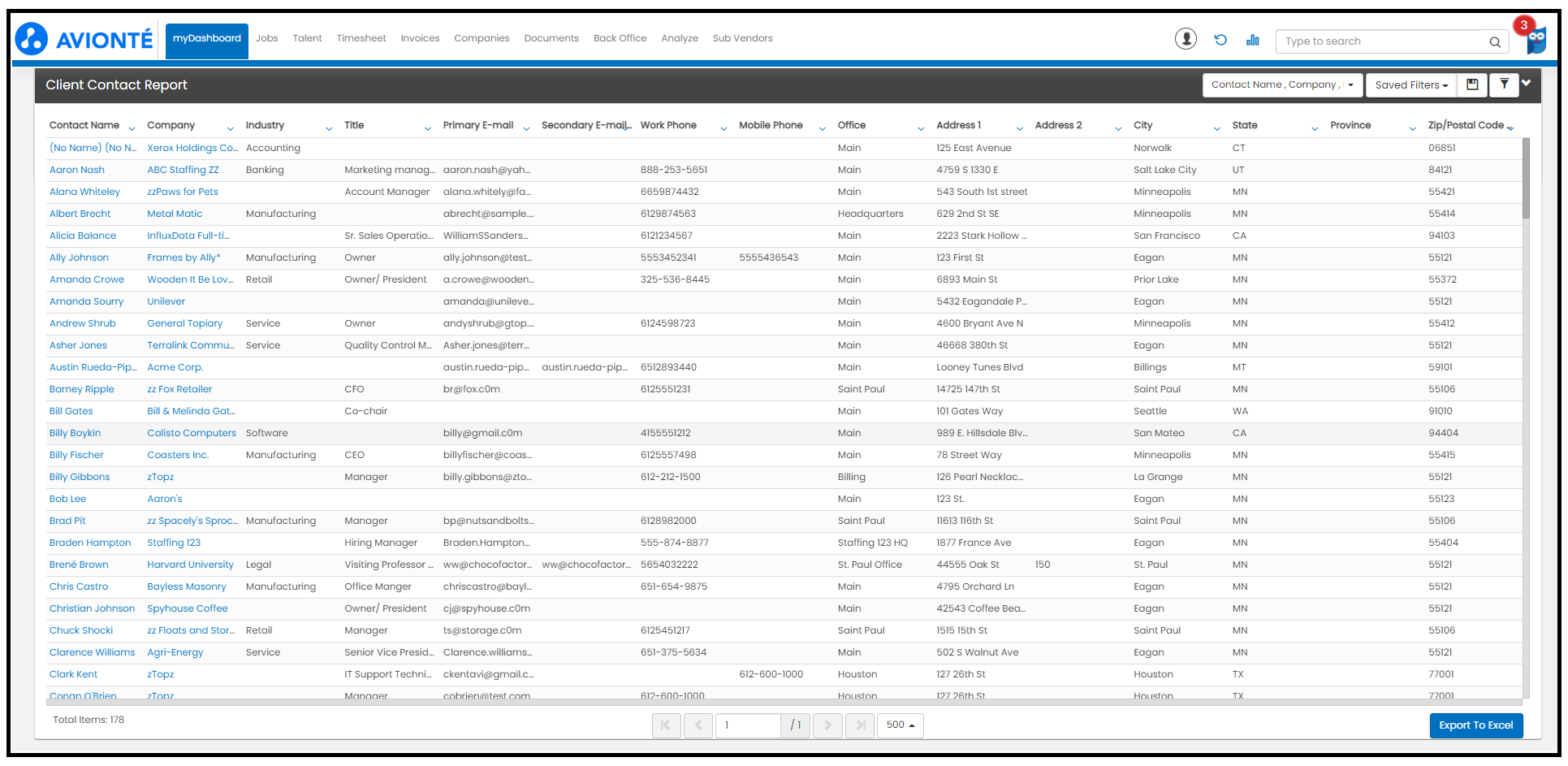Open the Saved Filters dropdown
The image size is (1568, 766).
(1411, 84)
